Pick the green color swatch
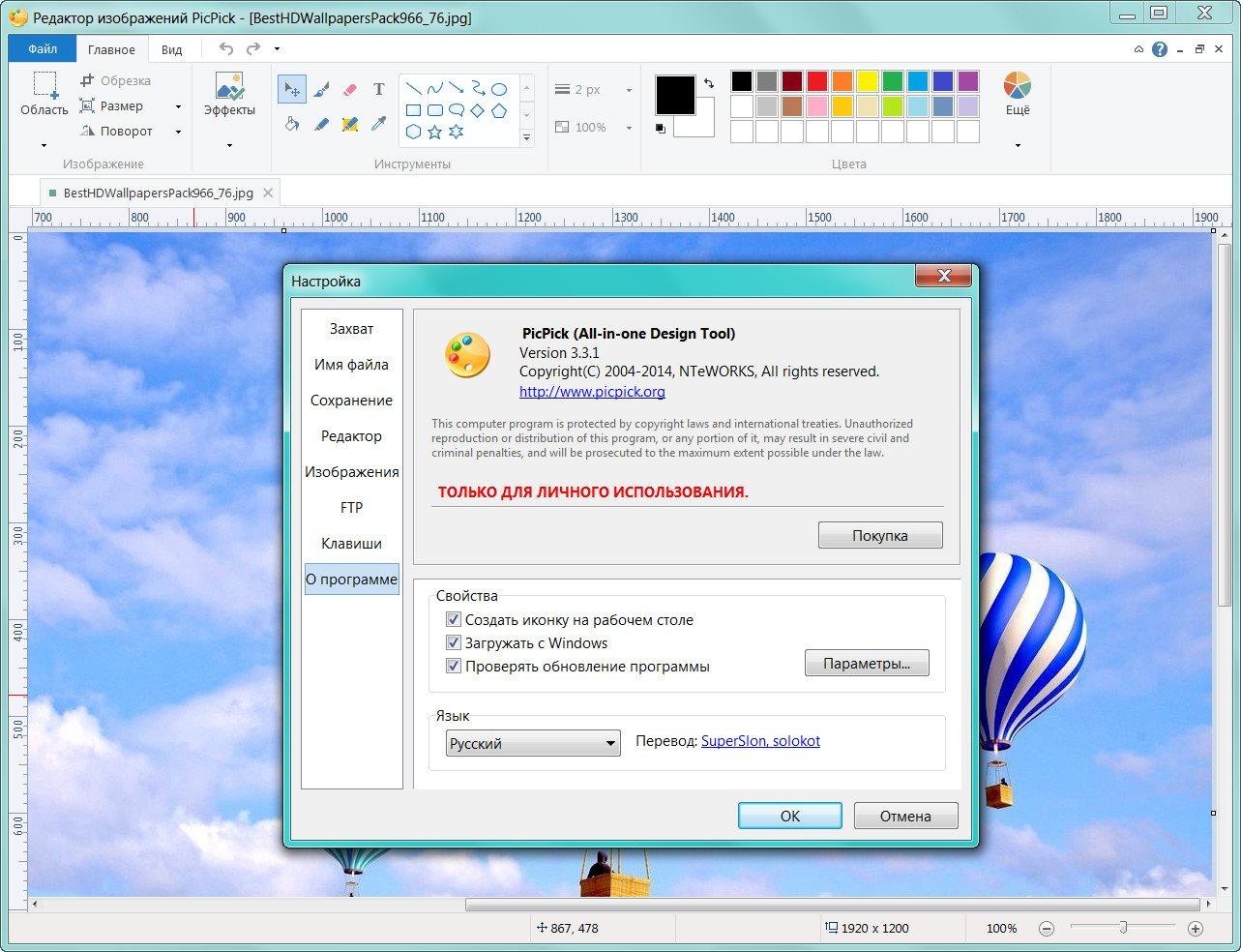 [x=893, y=81]
